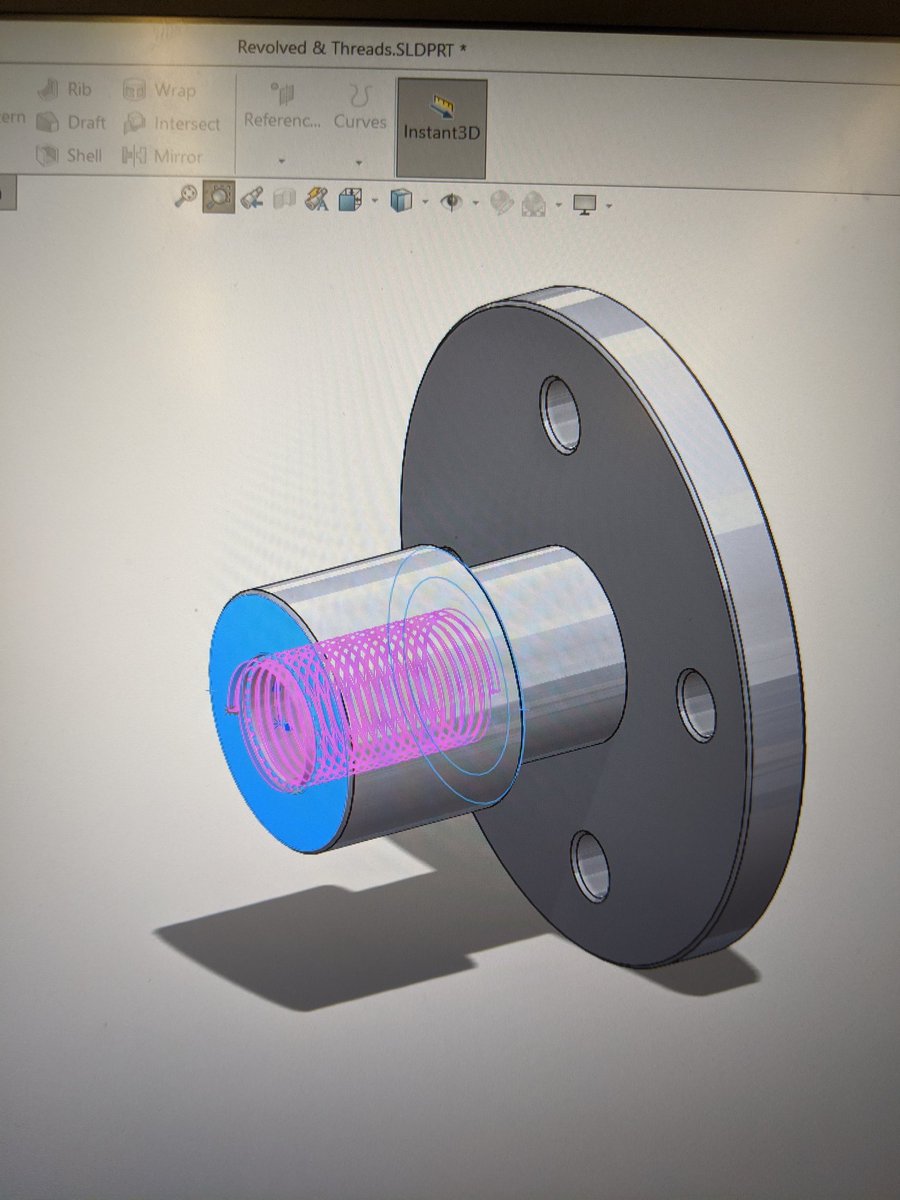Image resolution: width=900 pixels, height=1200 pixels.
Task: Return to the Previous View
Action: (x=252, y=198)
